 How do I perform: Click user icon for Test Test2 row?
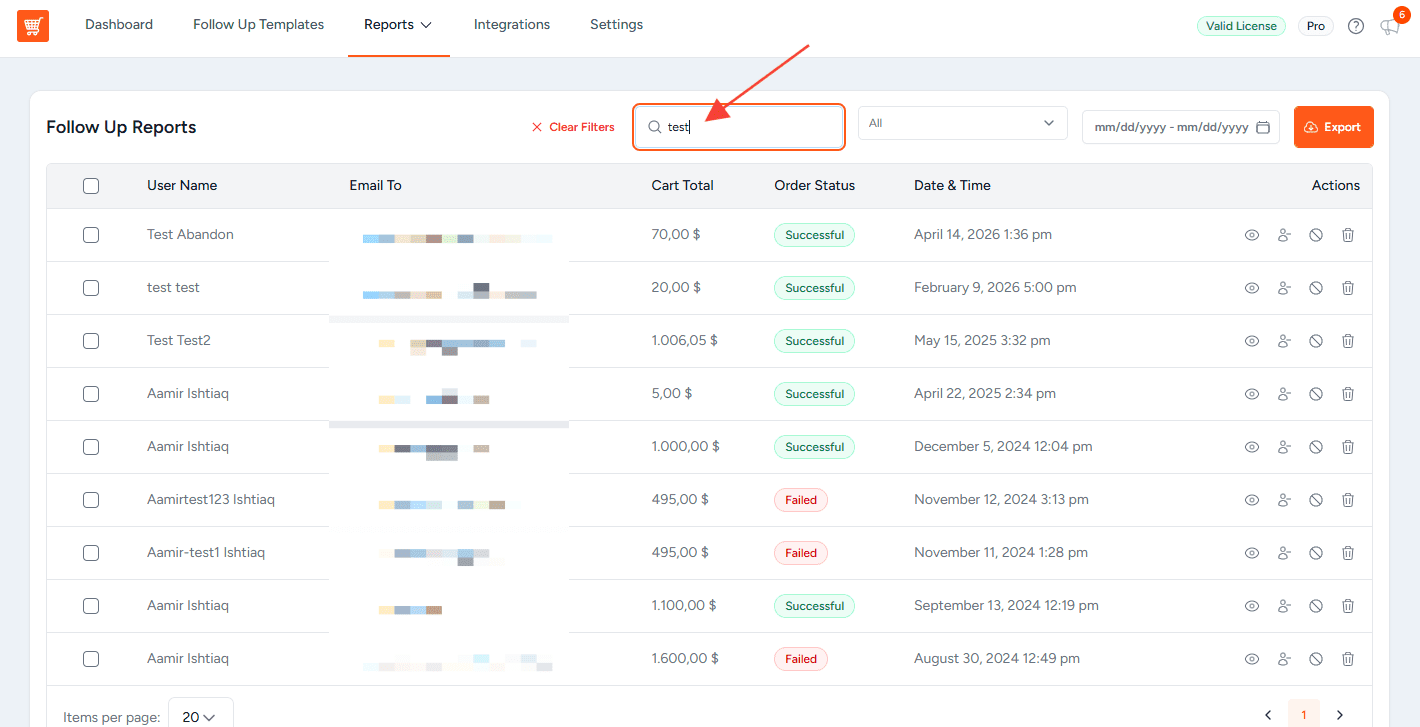1284,341
